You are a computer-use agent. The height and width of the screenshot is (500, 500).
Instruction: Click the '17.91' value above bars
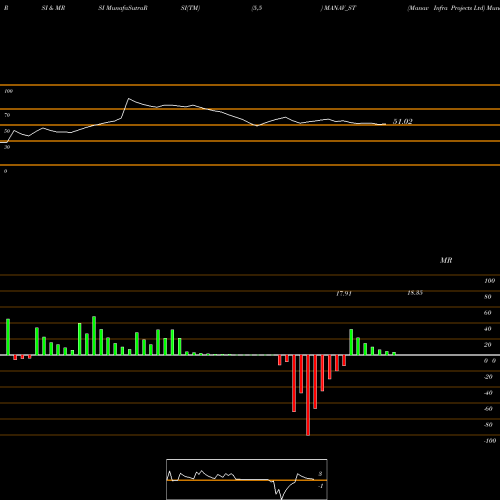point(344,293)
